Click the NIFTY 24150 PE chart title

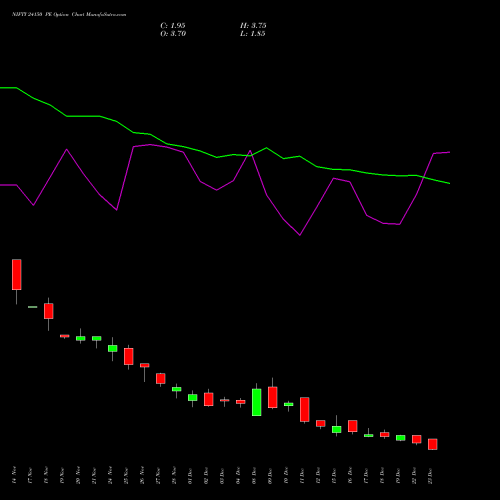point(69,15)
